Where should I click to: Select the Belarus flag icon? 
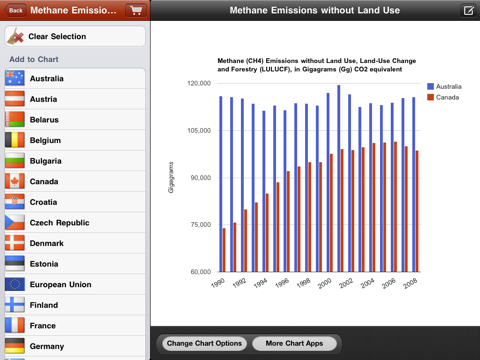tap(15, 120)
